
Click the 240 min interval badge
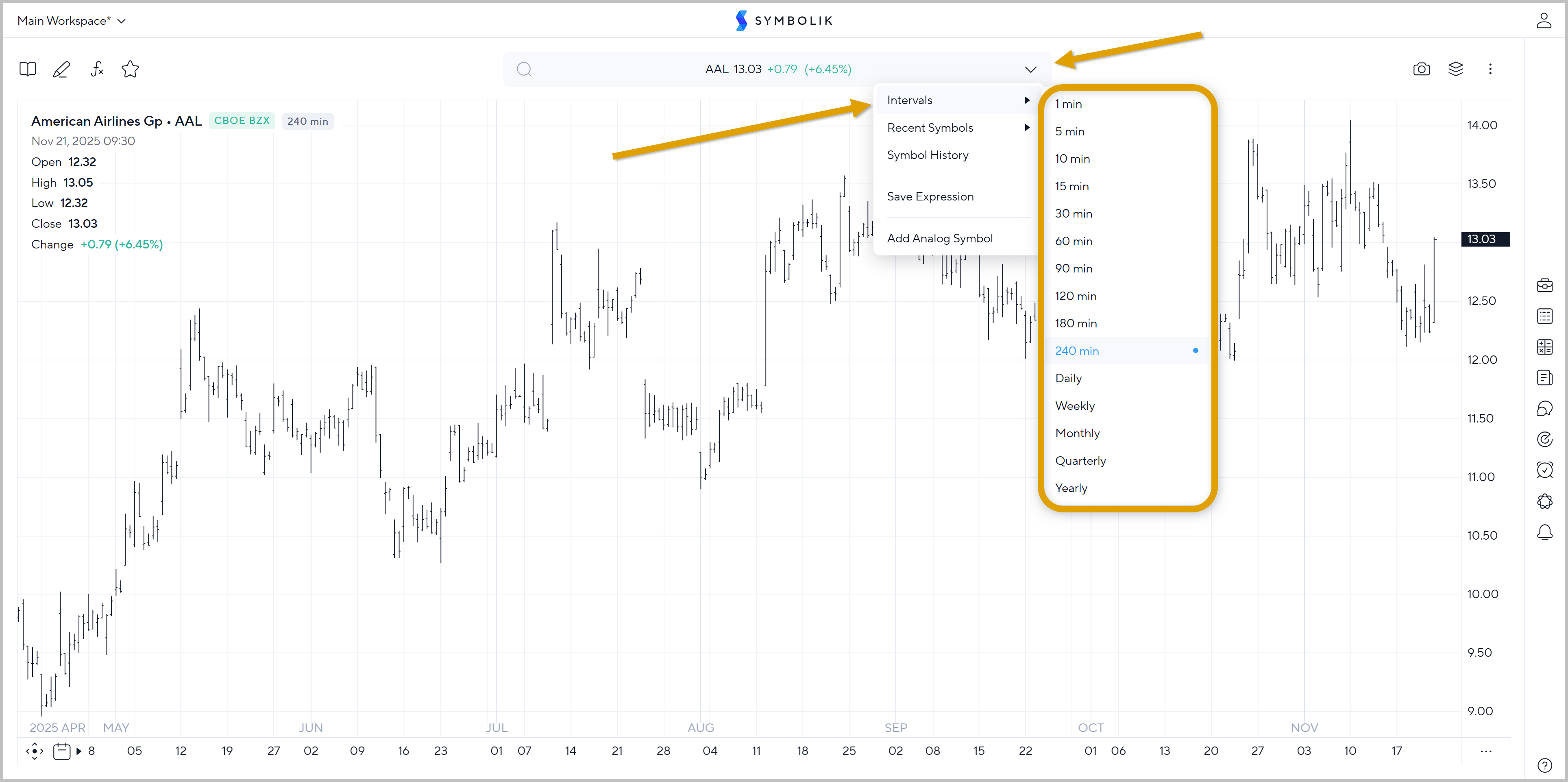point(307,121)
